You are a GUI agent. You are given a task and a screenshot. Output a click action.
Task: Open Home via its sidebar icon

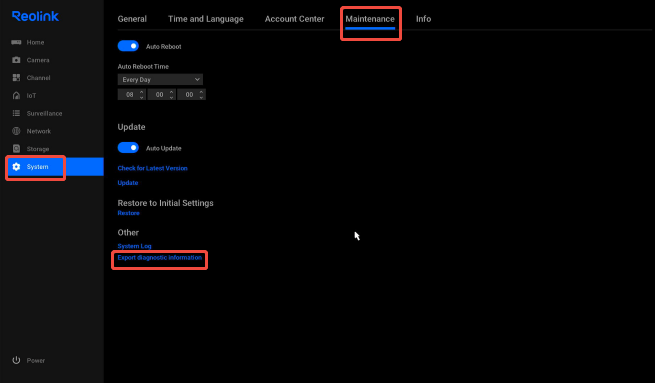coord(16,42)
